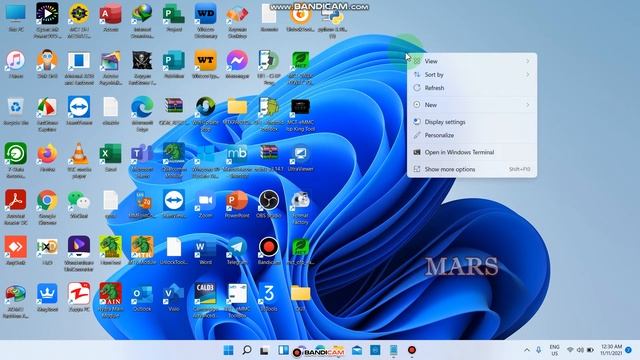The image size is (640, 360).
Task: Open Microsoft Edge from the desktop
Action: (142, 113)
